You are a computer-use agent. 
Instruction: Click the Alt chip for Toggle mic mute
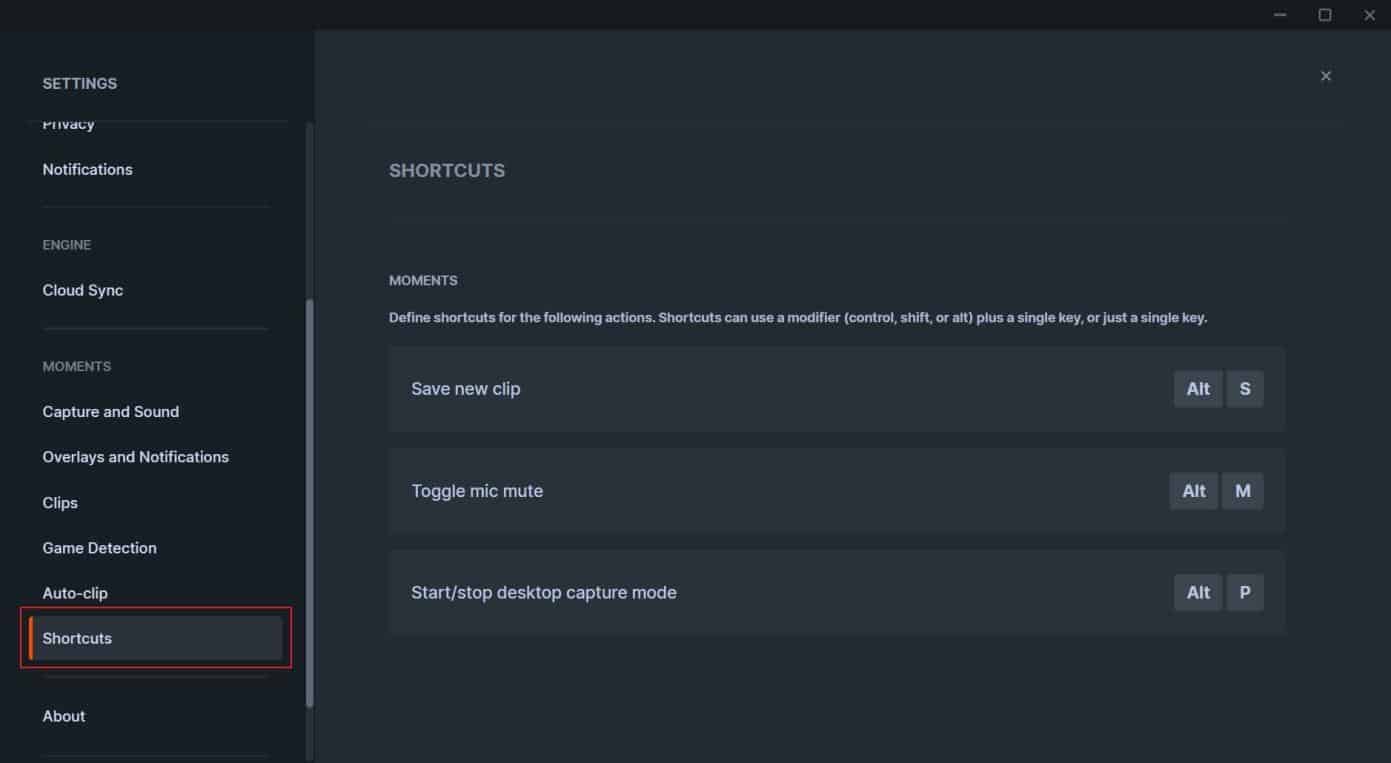click(x=1193, y=491)
